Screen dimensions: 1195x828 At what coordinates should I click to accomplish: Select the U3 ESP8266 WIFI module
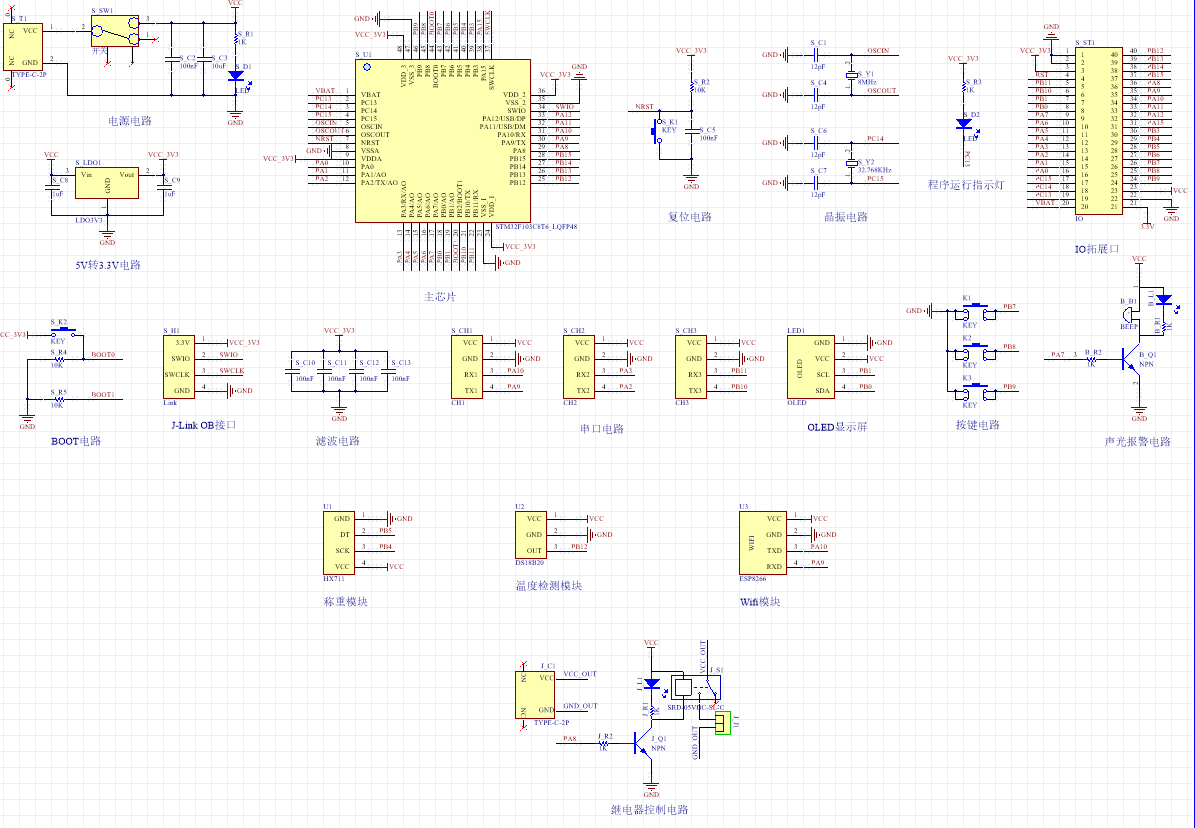(762, 542)
